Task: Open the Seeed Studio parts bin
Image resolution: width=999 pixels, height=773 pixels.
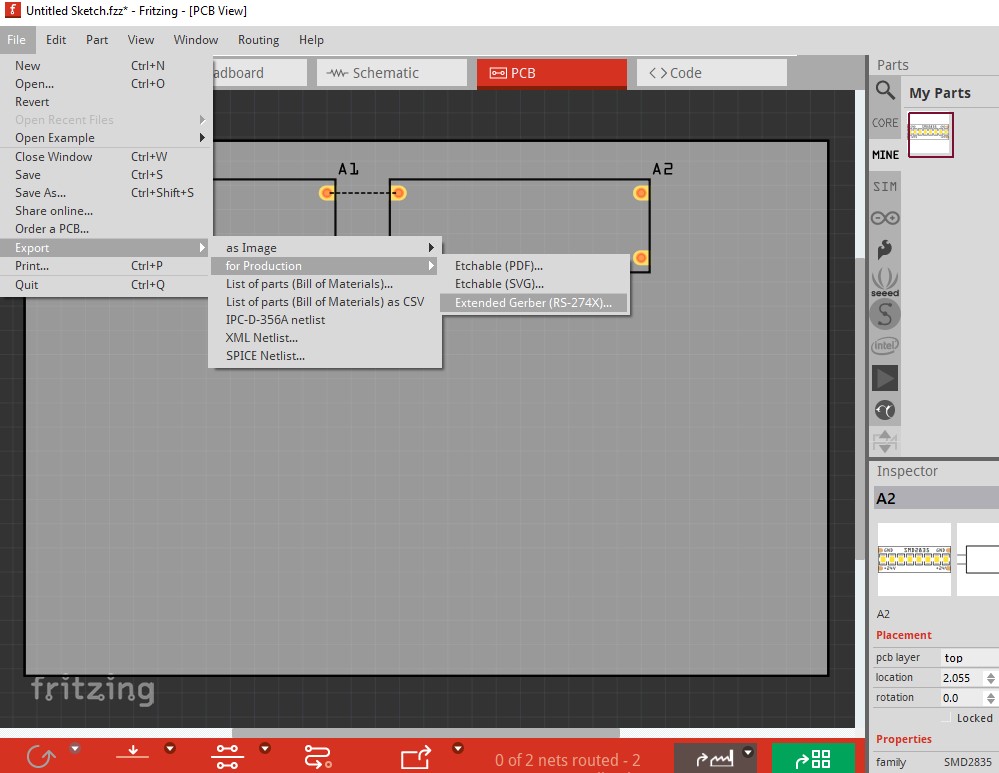Action: [x=885, y=282]
